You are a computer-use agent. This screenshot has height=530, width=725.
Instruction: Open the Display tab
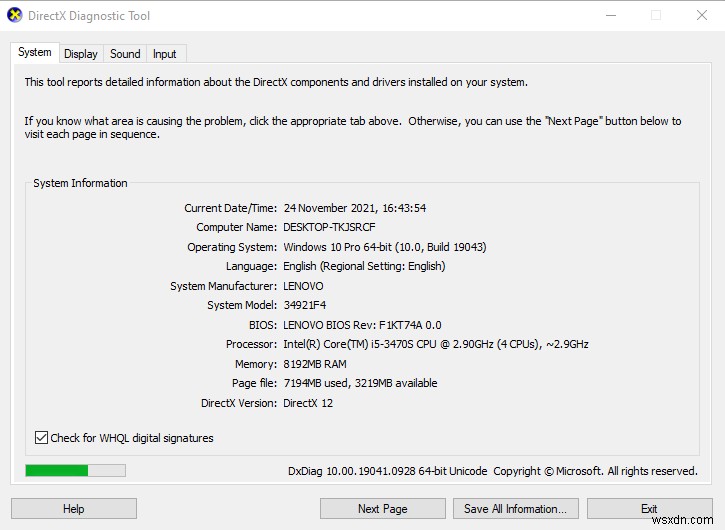pyautogui.click(x=81, y=54)
